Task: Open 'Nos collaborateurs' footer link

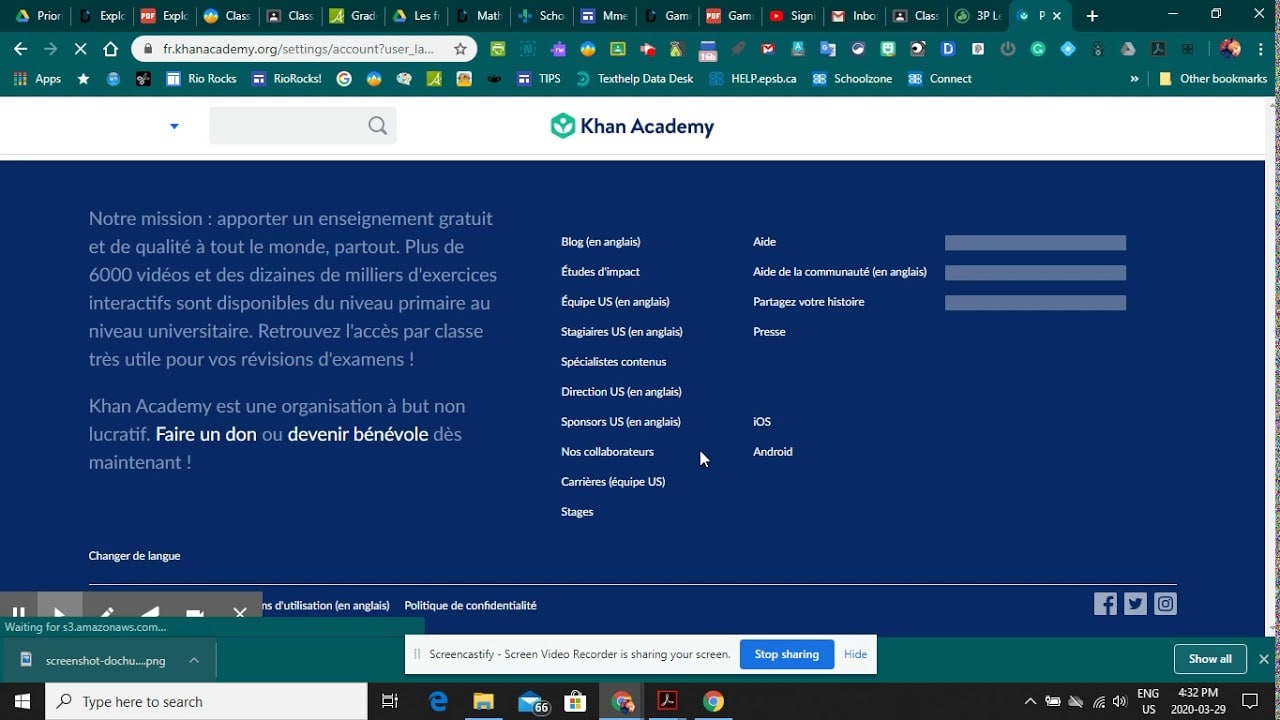Action: 607,452
